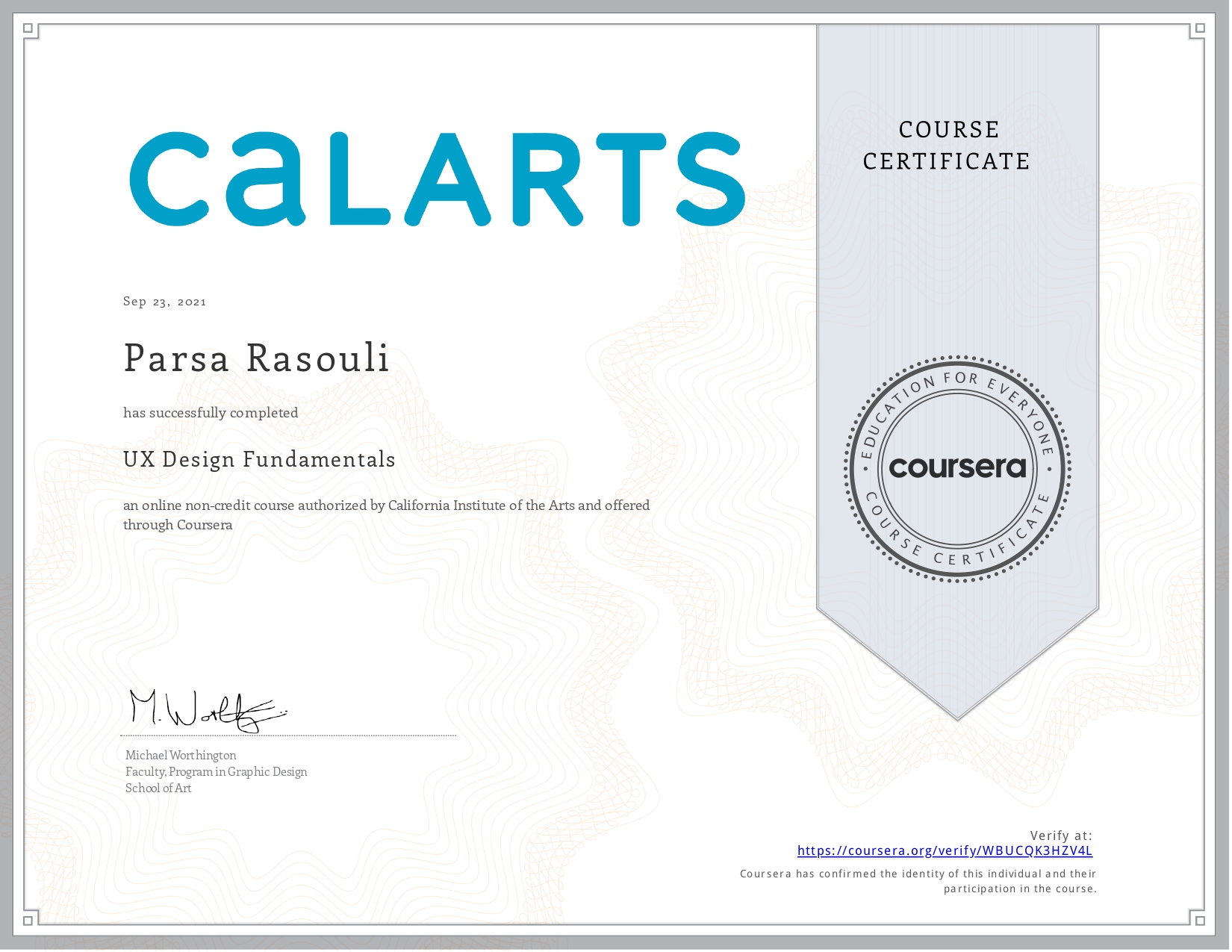1232x952 pixels.
Task: Click the CalArts logo
Action: (x=438, y=179)
